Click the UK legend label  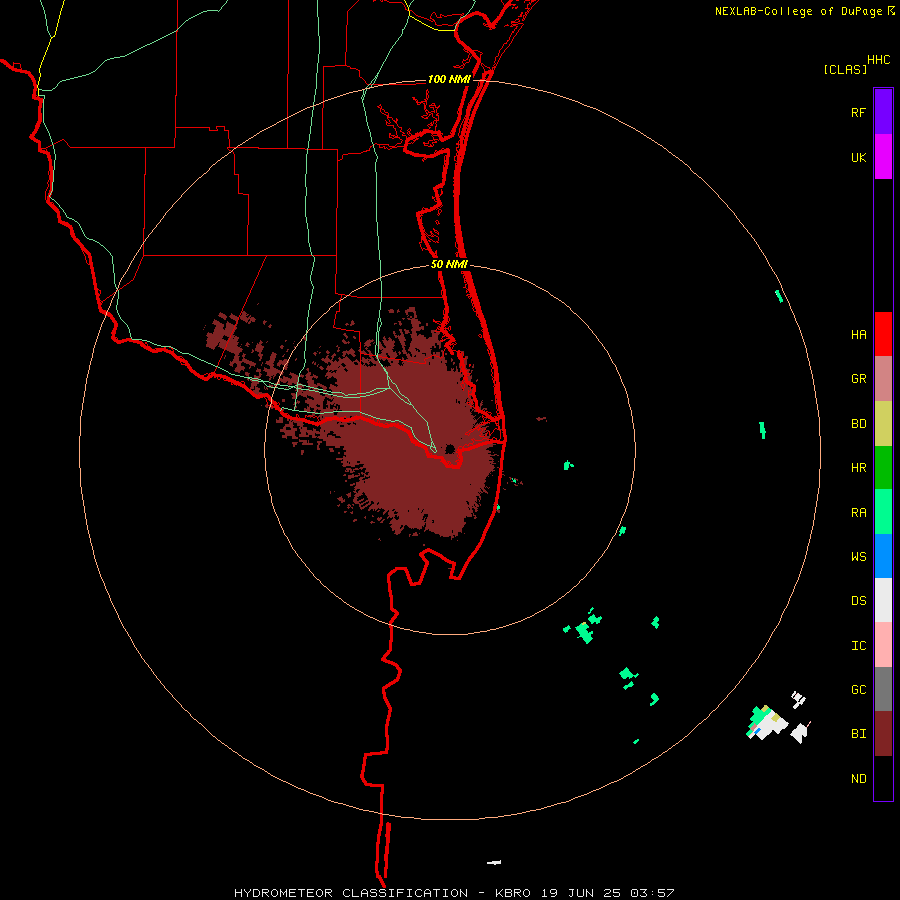tap(858, 158)
